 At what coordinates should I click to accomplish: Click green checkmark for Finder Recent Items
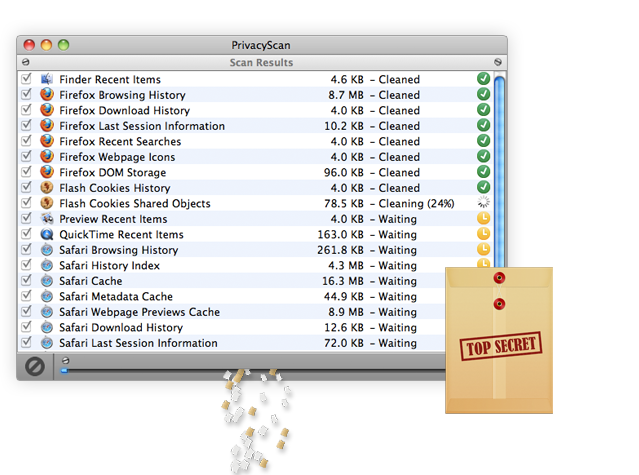click(483, 79)
